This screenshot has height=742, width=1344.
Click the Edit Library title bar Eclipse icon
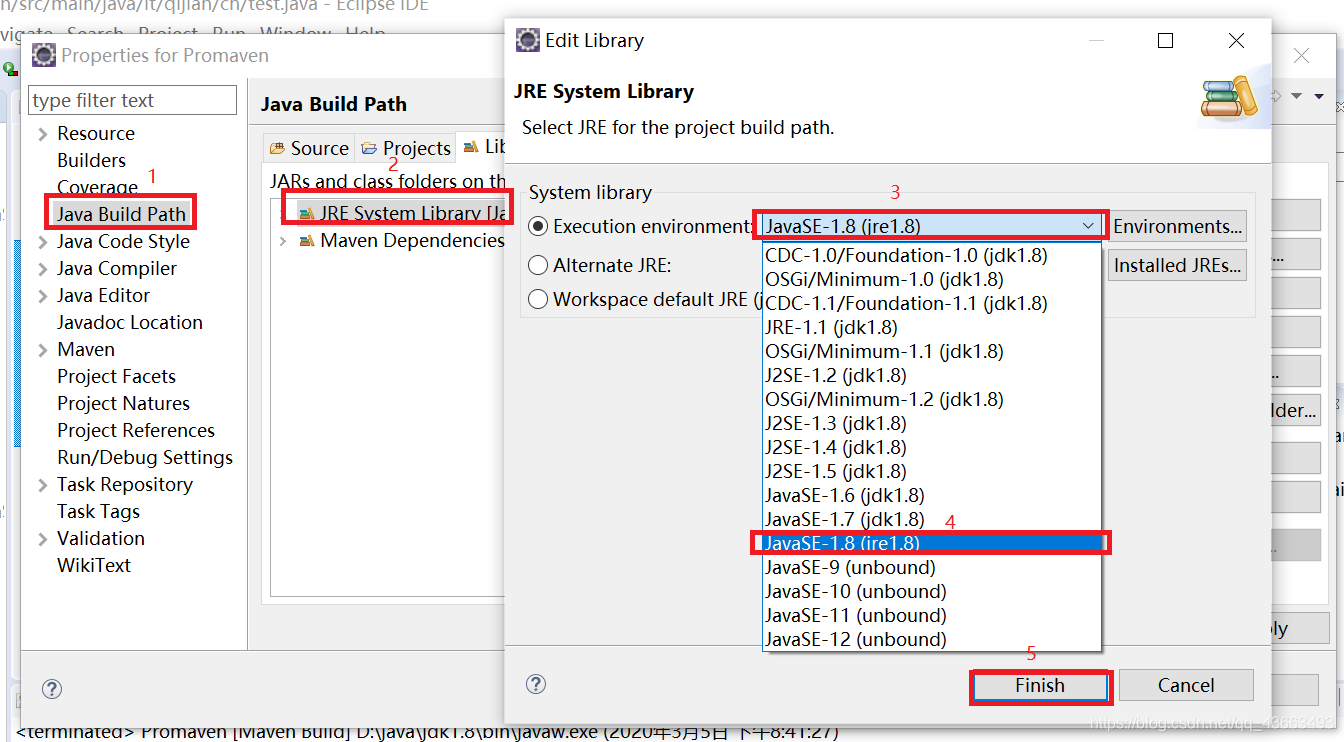(x=527, y=40)
